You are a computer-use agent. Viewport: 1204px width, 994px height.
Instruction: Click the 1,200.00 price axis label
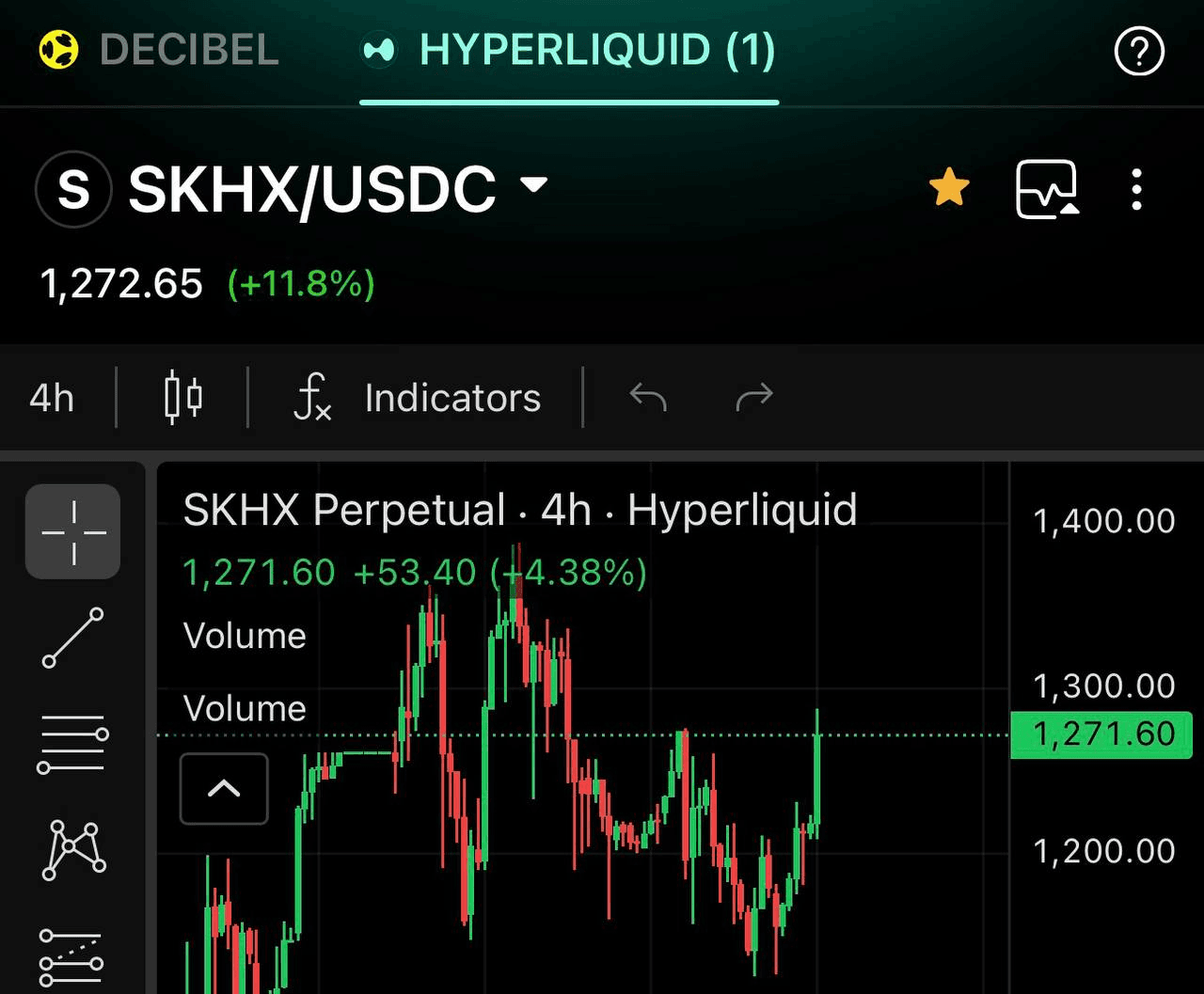[1104, 852]
